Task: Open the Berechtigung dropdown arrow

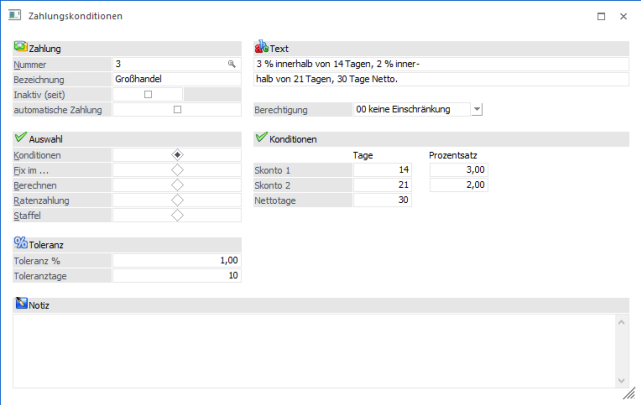Action: (476, 109)
